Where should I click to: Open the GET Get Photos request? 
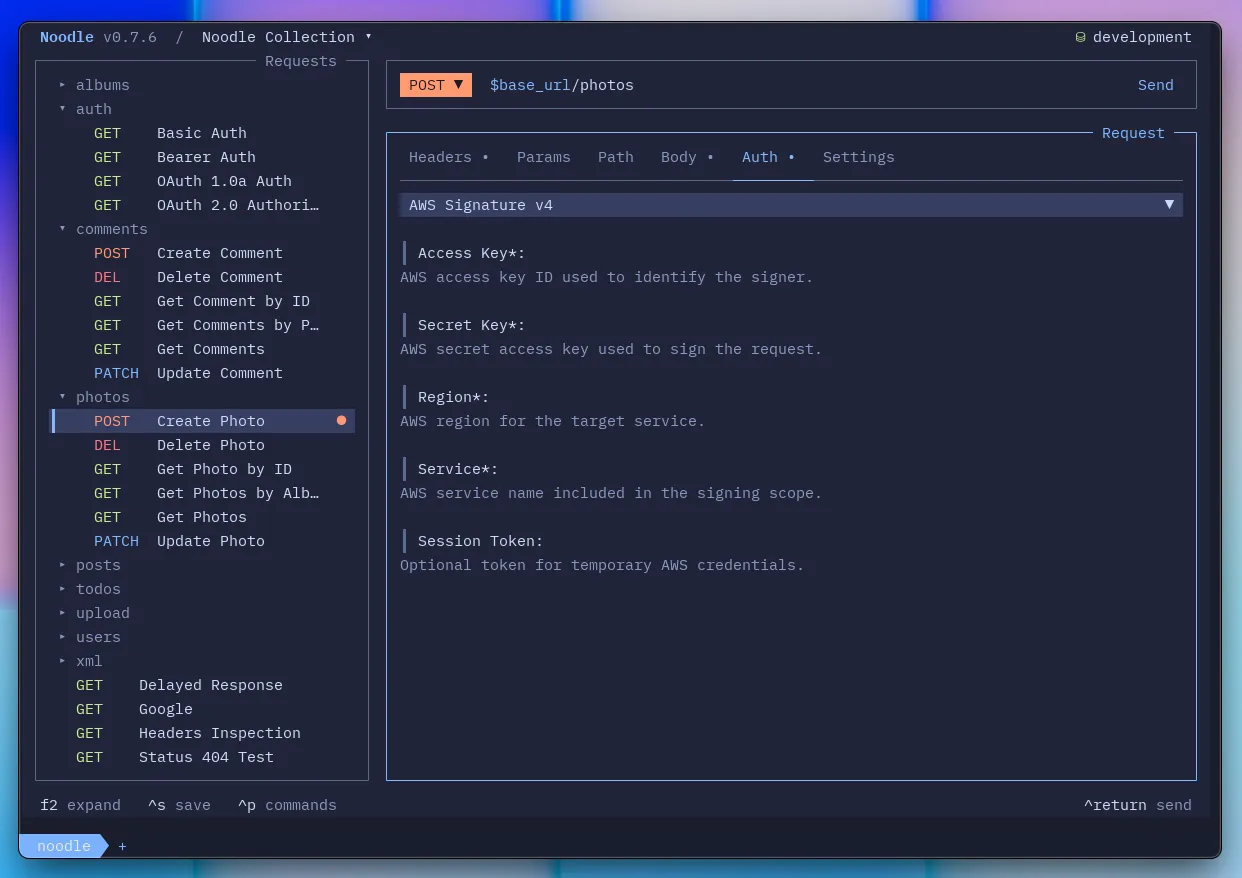point(202,517)
